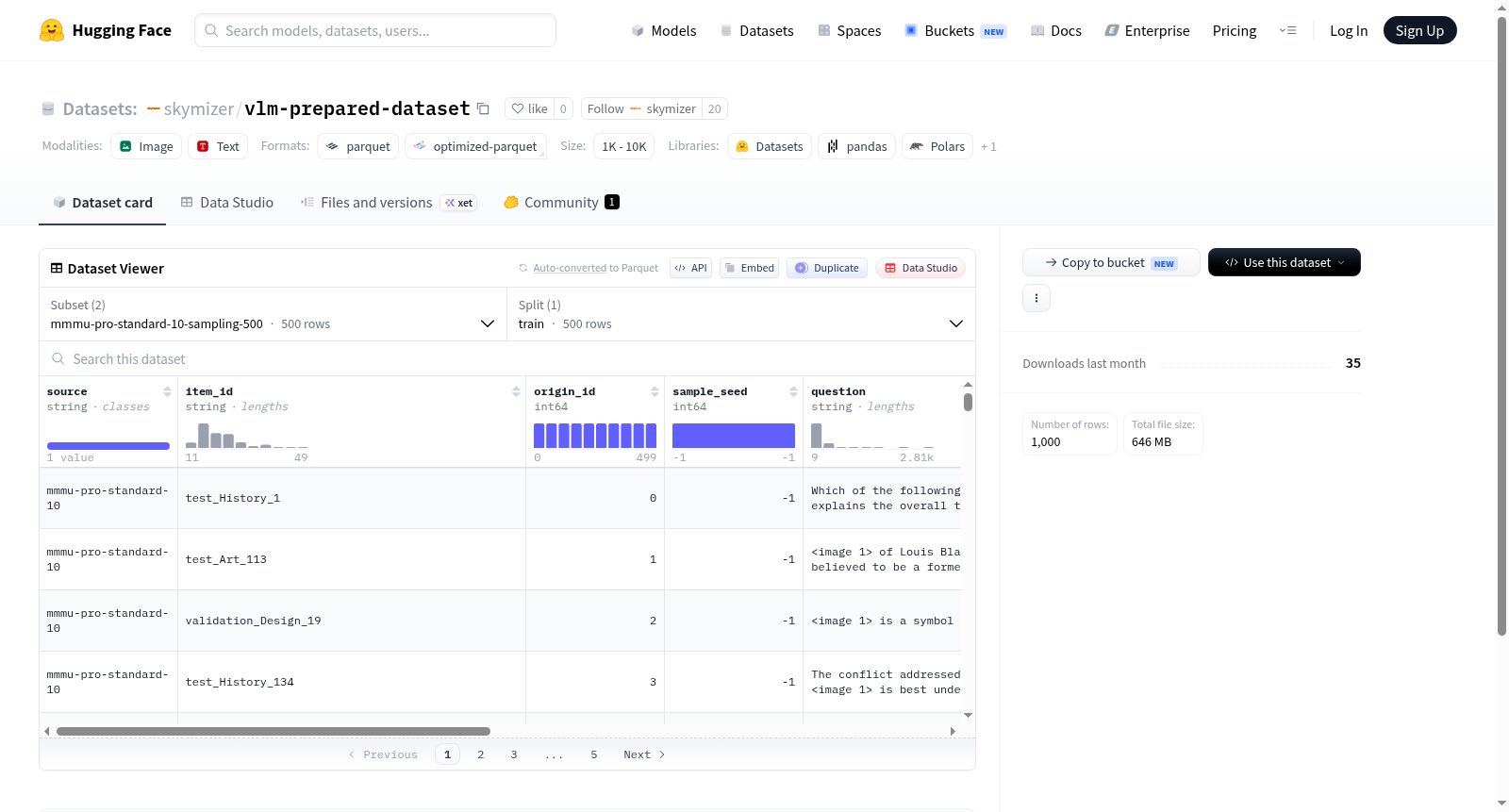Click the sample_seed histogram bar
1509x812 pixels.
pos(734,435)
